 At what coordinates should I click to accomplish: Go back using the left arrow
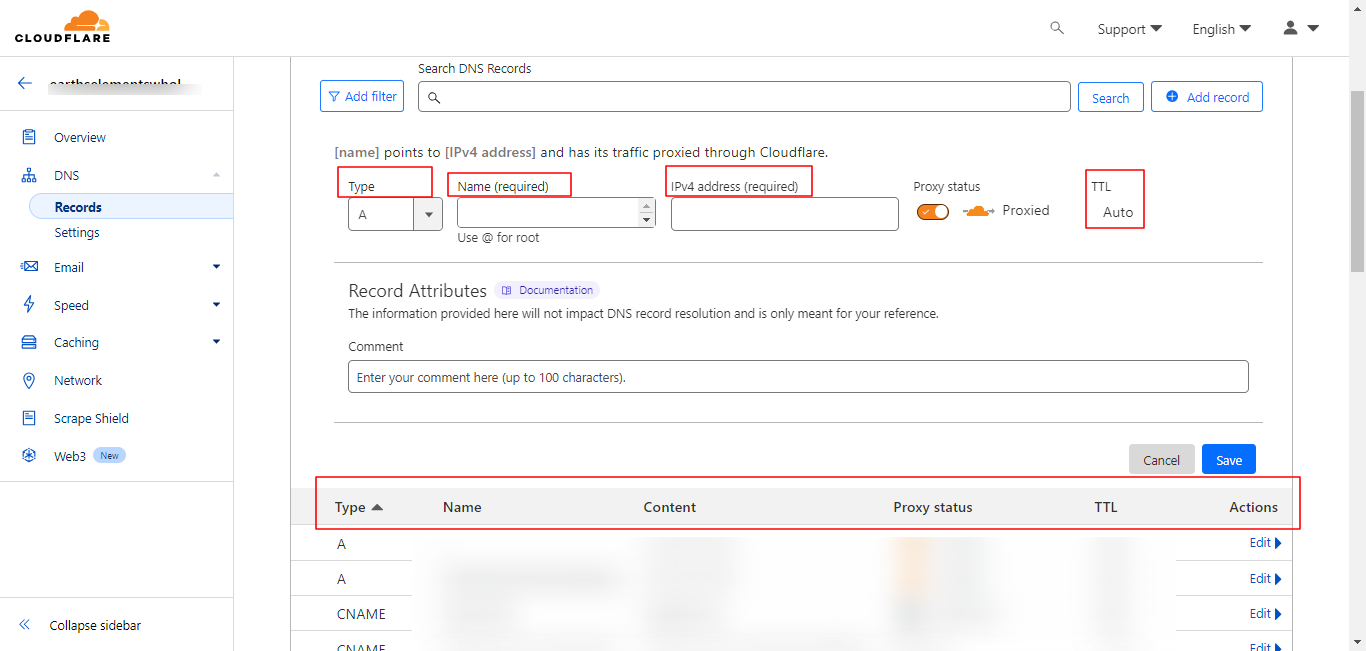point(25,83)
